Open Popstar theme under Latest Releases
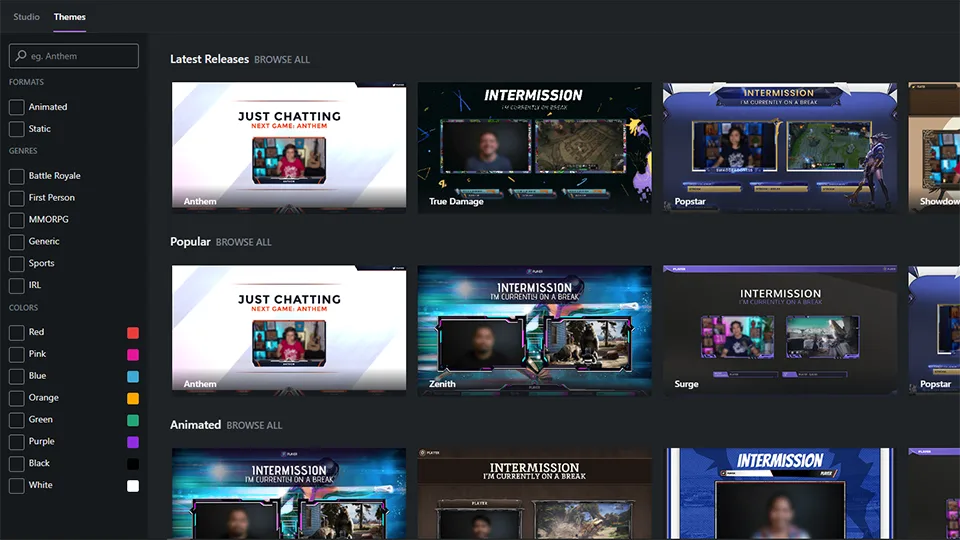Image resolution: width=960 pixels, height=540 pixels. tap(780, 148)
